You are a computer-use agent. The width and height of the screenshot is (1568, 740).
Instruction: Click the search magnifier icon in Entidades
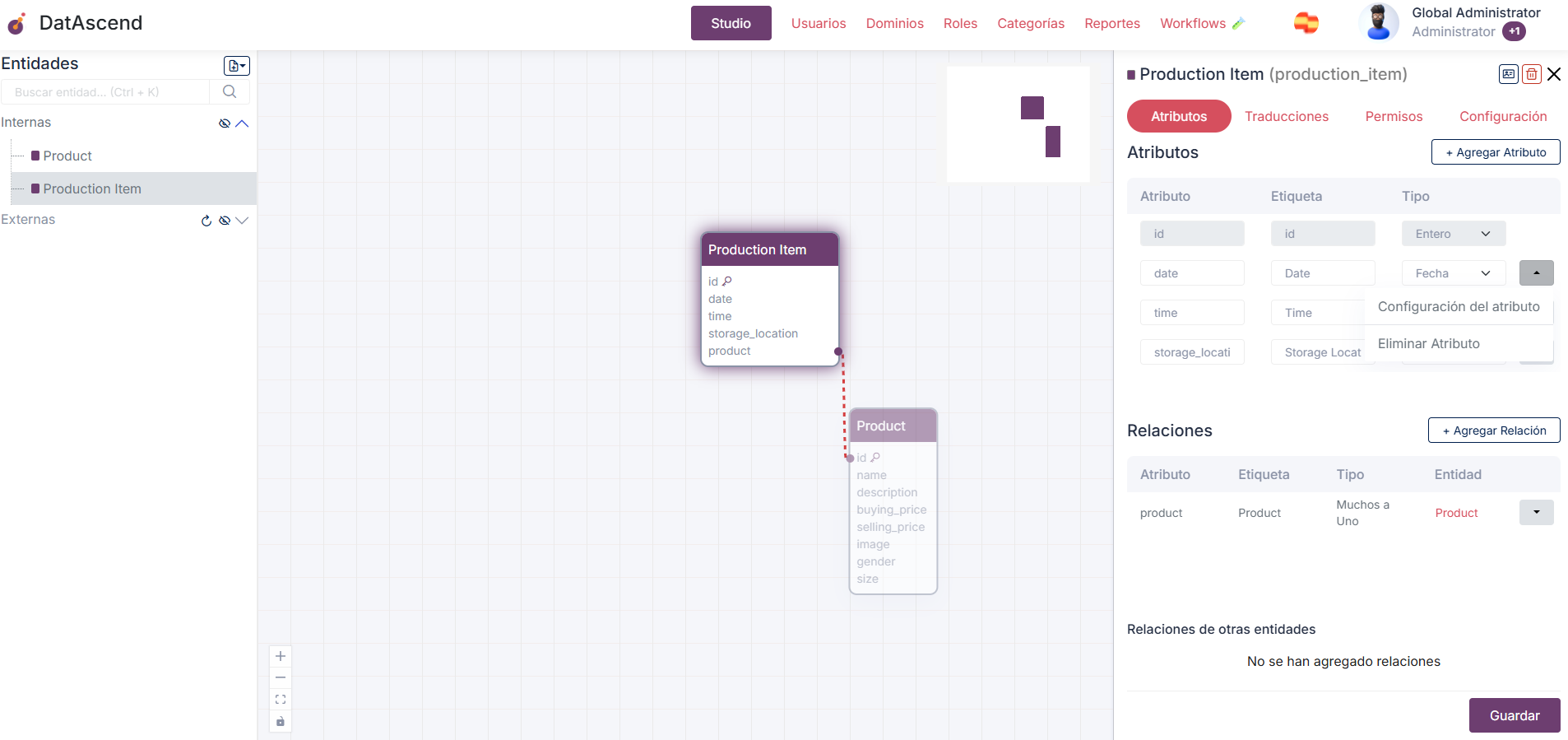pyautogui.click(x=230, y=91)
